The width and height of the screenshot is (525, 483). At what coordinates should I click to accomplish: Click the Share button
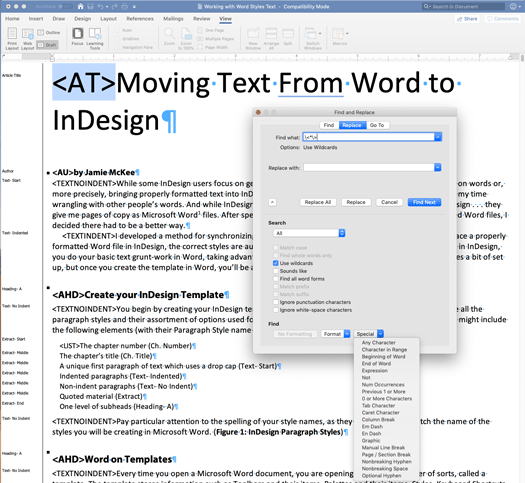(467, 19)
